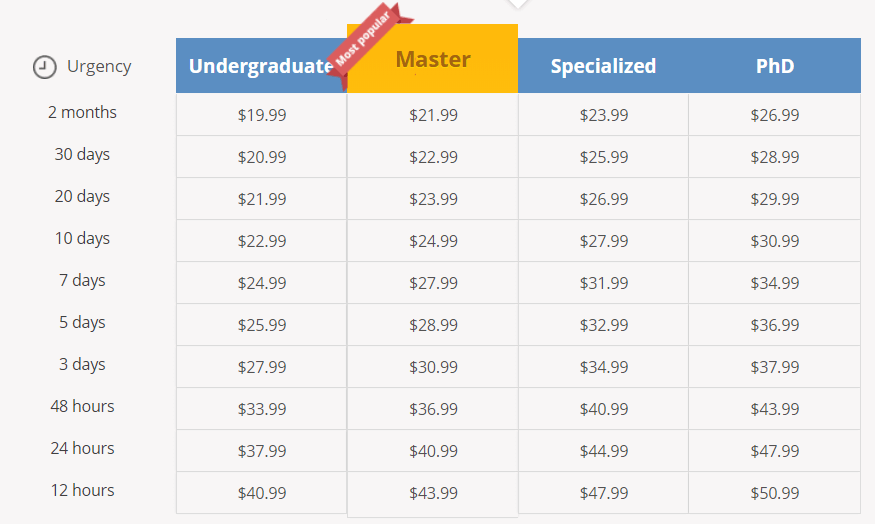The image size is (875, 524).
Task: Select the PhD column header
Action: pyautogui.click(x=775, y=65)
